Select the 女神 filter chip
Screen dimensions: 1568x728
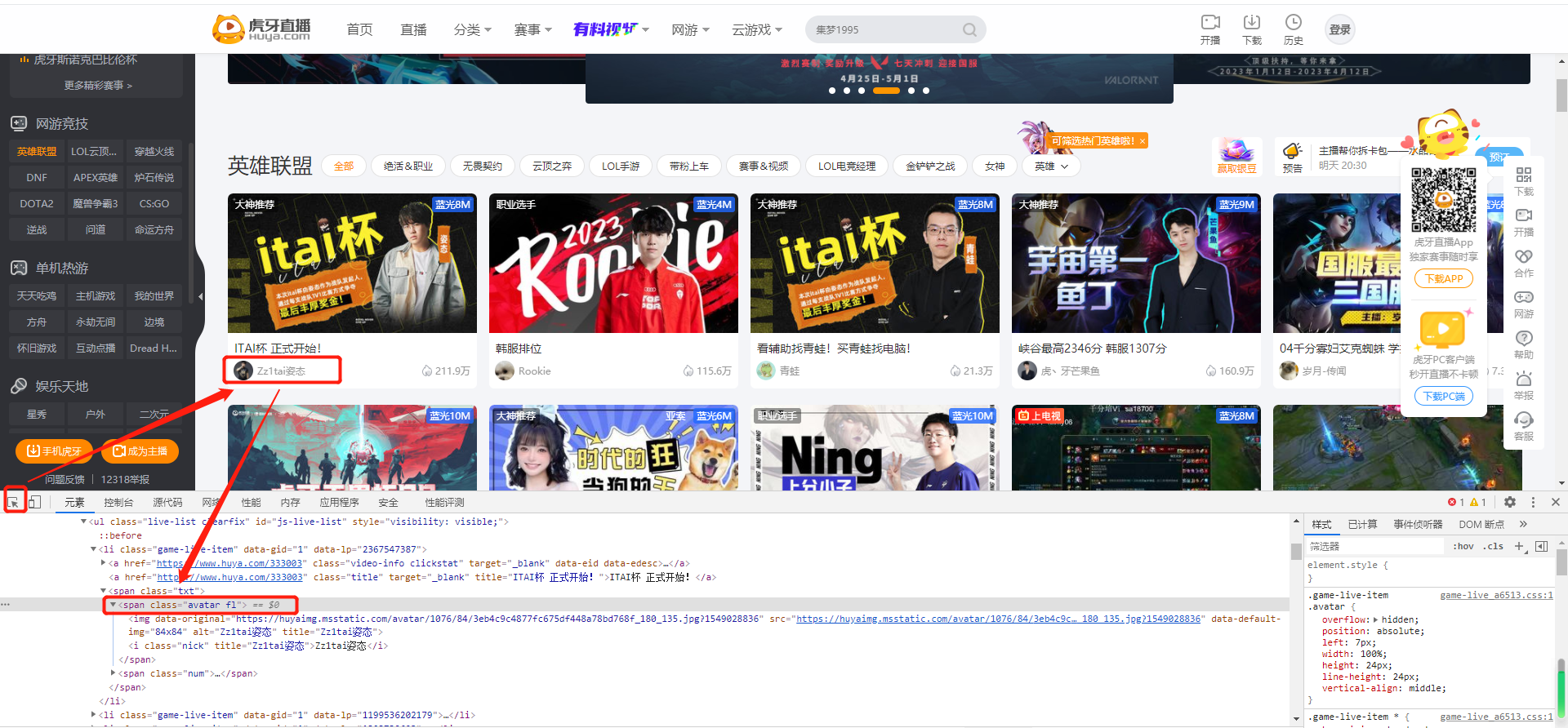pos(995,166)
